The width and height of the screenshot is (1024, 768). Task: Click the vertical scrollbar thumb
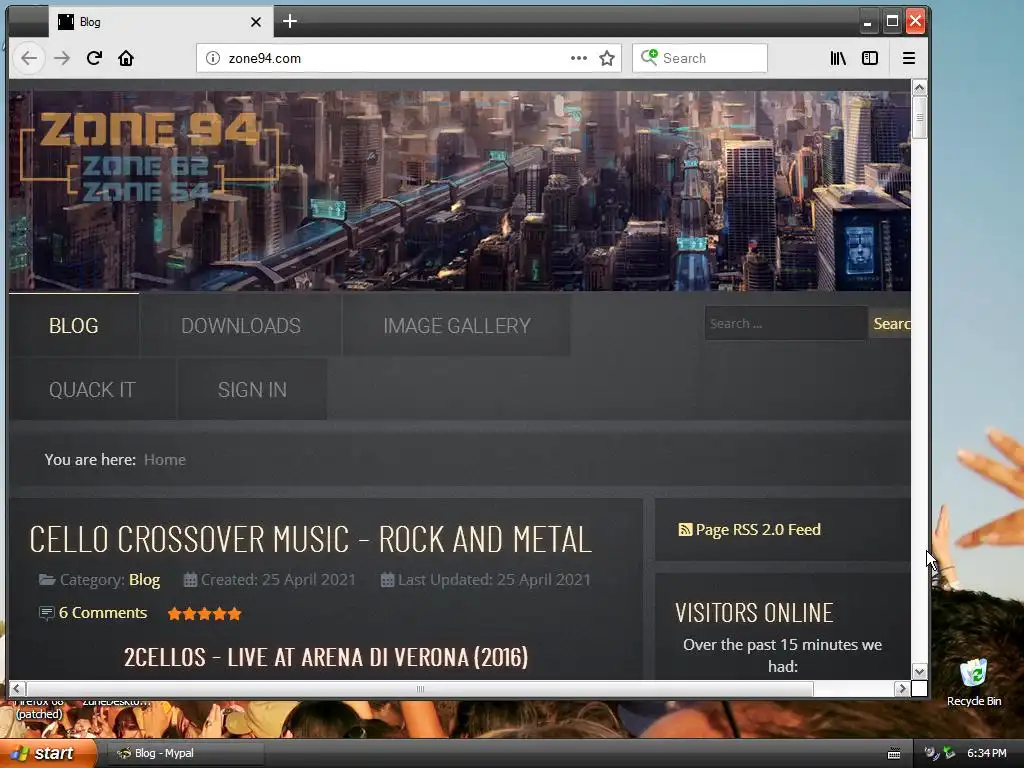(920, 118)
